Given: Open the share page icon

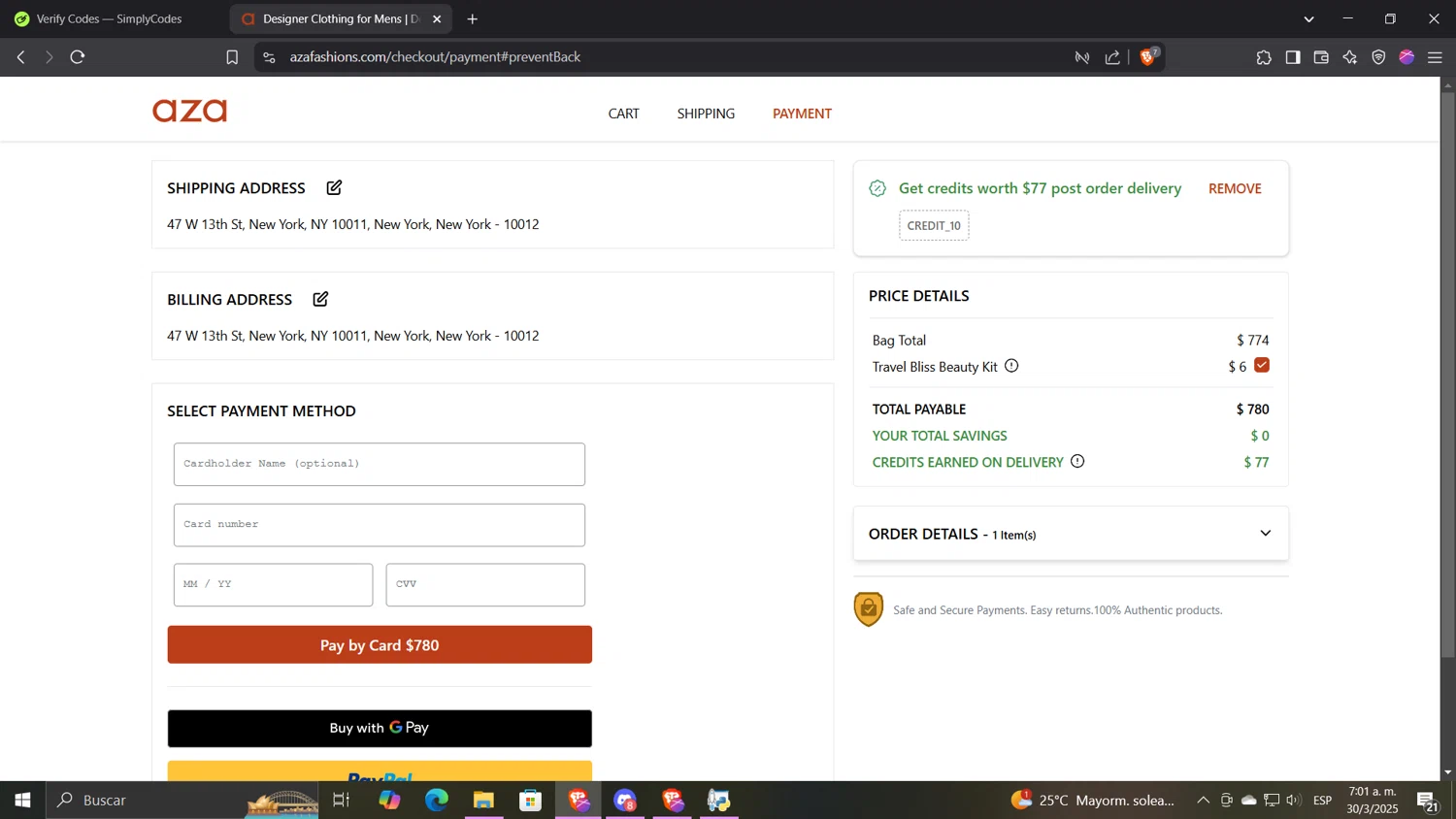Looking at the screenshot, I should pyautogui.click(x=1112, y=57).
